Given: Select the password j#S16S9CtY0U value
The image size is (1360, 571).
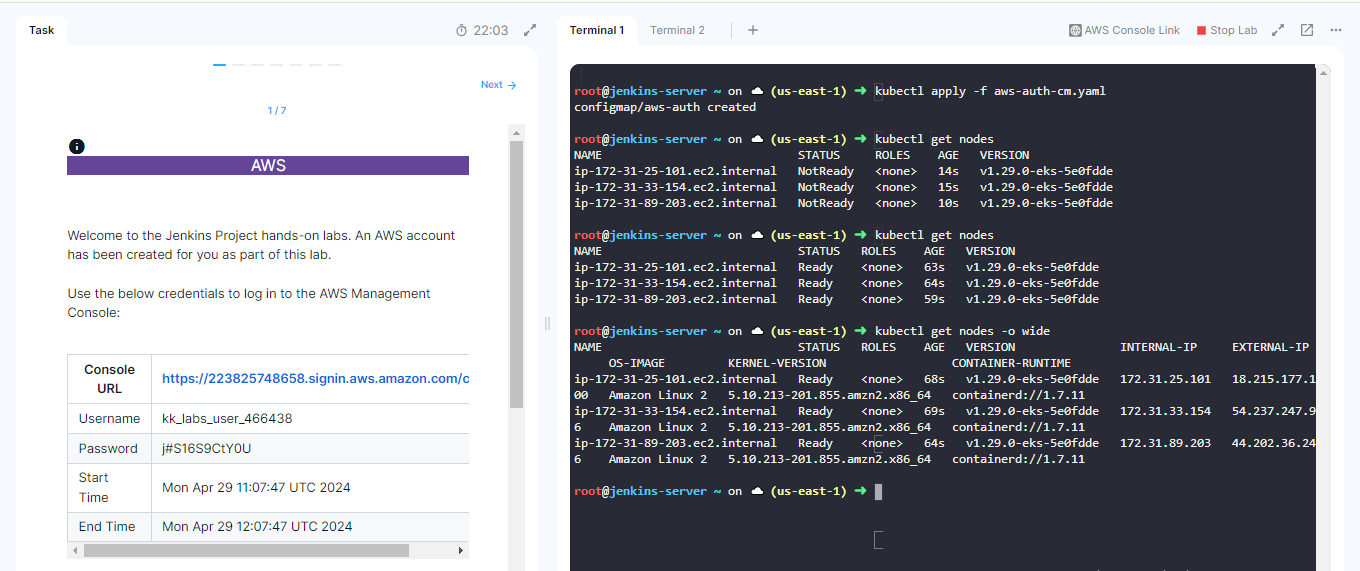Looking at the screenshot, I should [207, 448].
